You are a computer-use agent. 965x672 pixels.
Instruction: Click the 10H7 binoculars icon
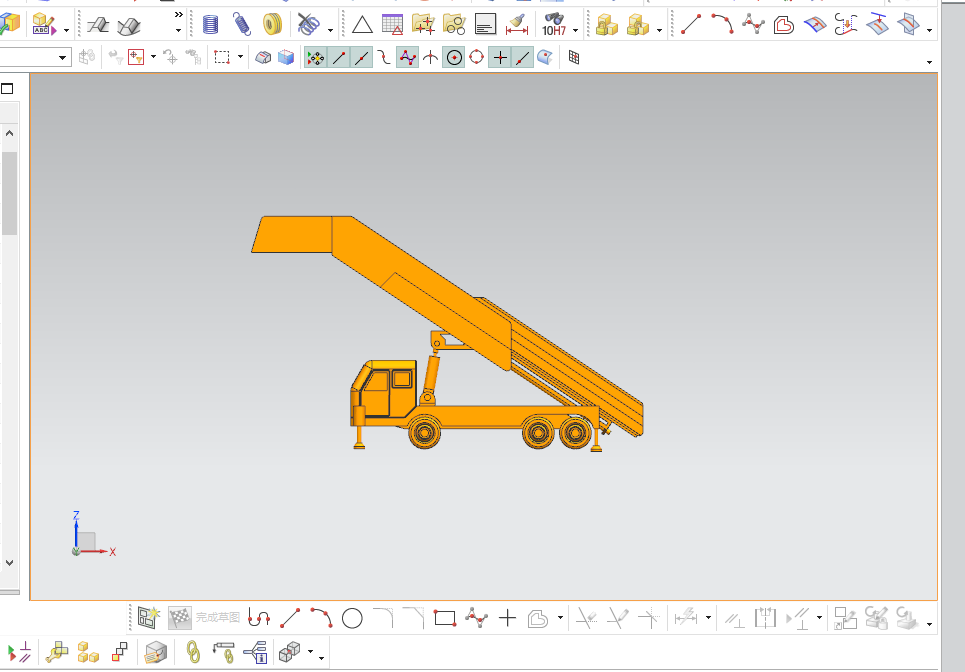click(555, 25)
